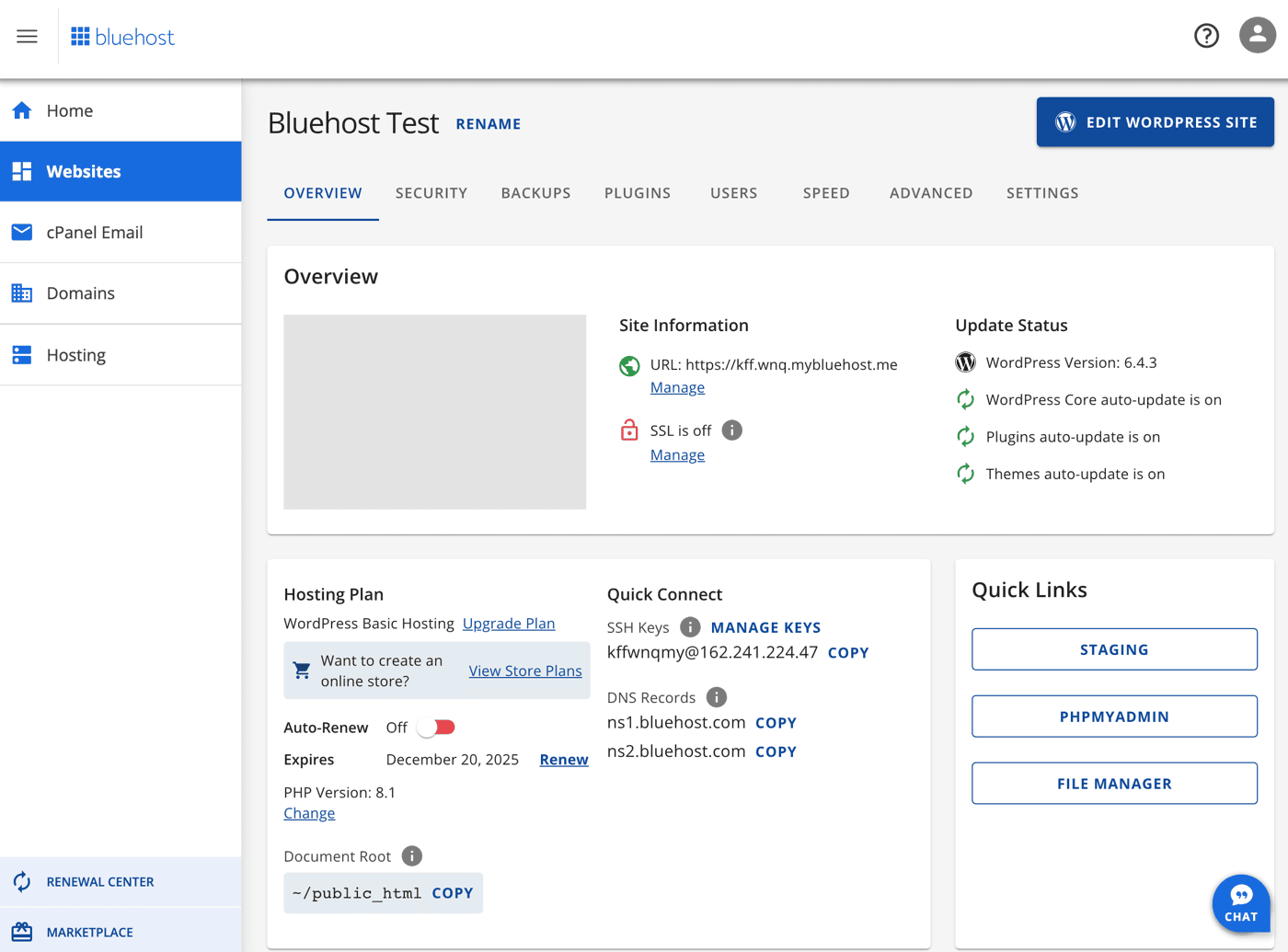This screenshot has height=952, width=1288.
Task: Click Renew link beside expiry date
Action: pyautogui.click(x=564, y=760)
